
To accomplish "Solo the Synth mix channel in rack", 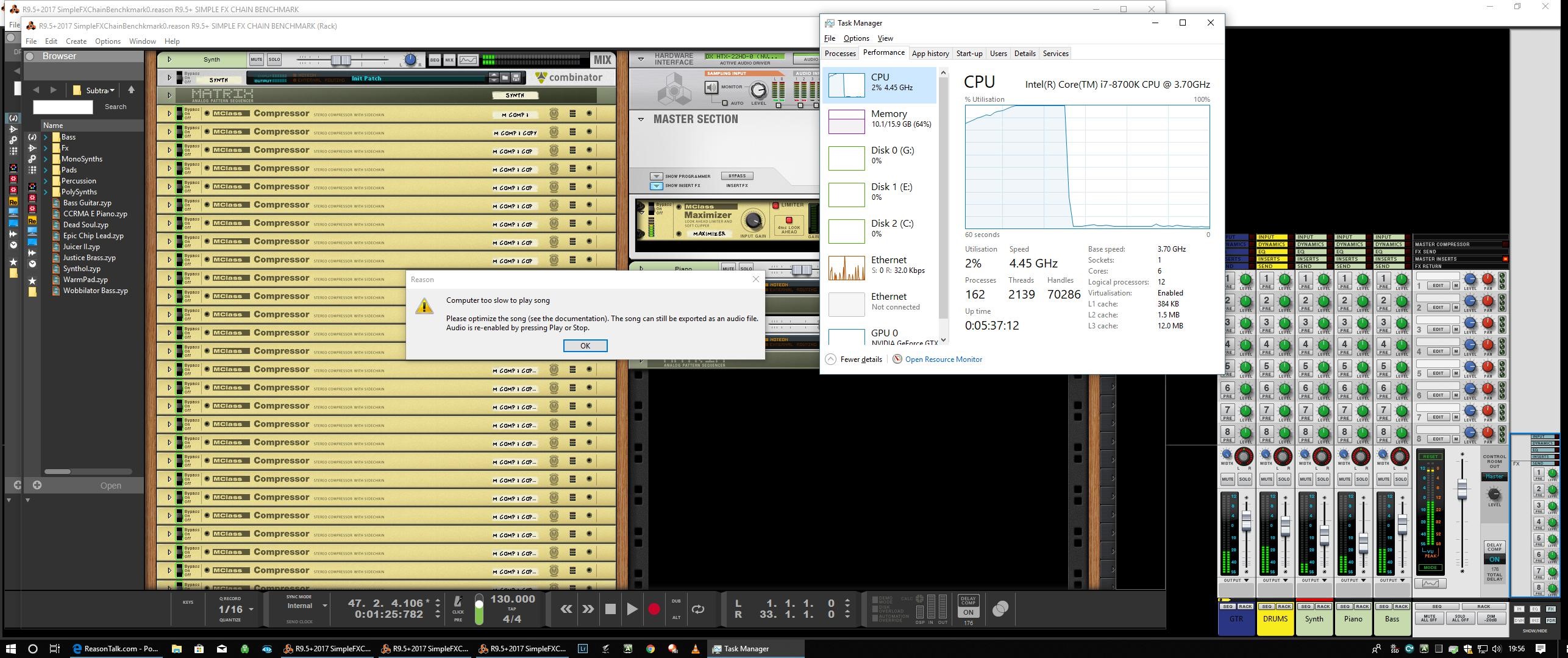I will 274,59.
